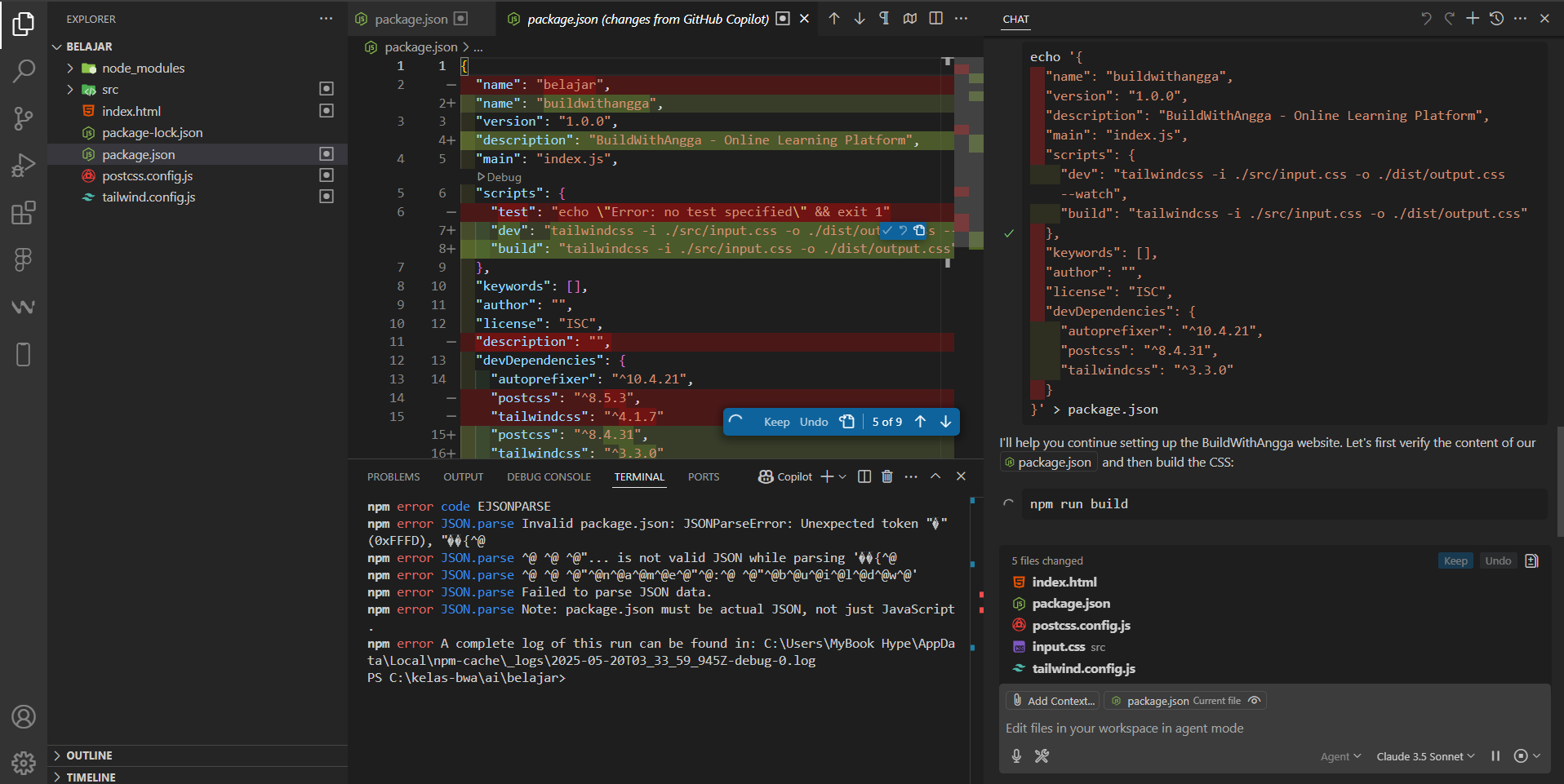Open the Figma extension icon in activity bar

(24, 260)
